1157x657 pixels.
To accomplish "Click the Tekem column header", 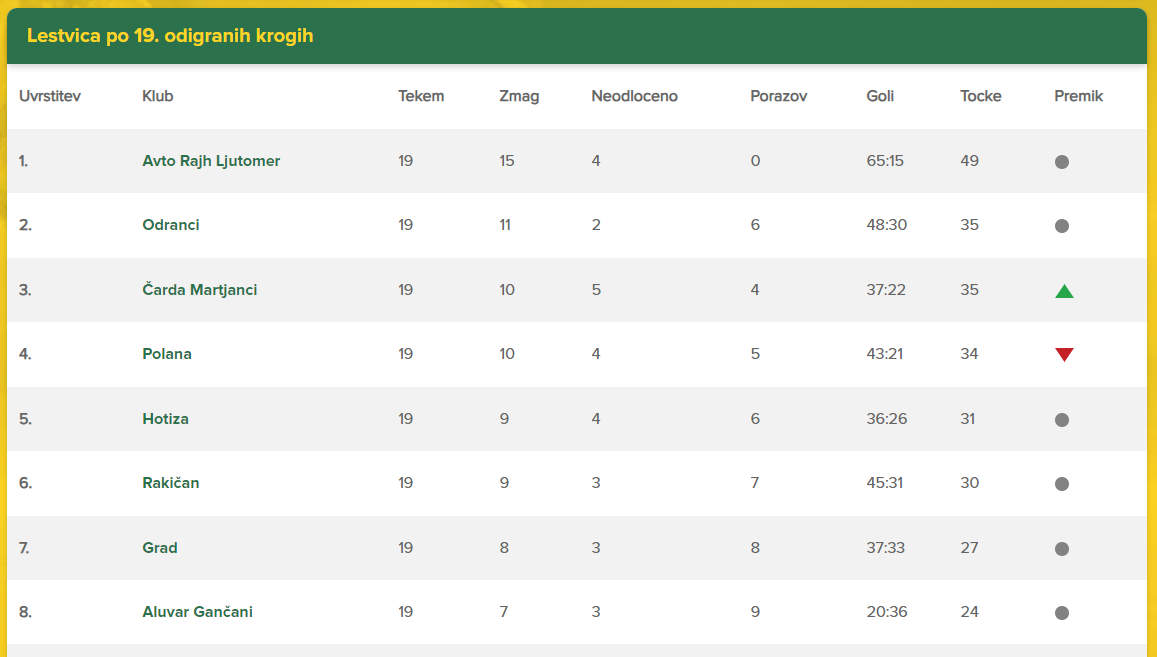I will point(421,96).
